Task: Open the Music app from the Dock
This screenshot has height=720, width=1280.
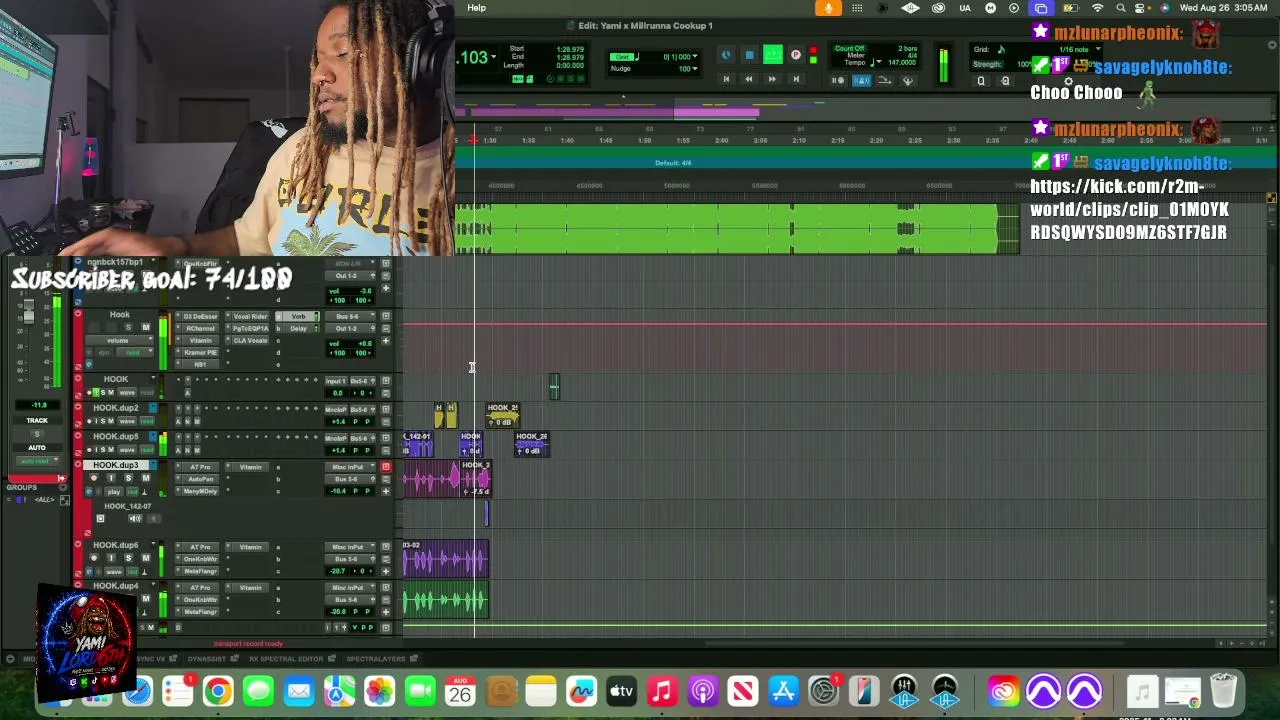Action: (662, 691)
